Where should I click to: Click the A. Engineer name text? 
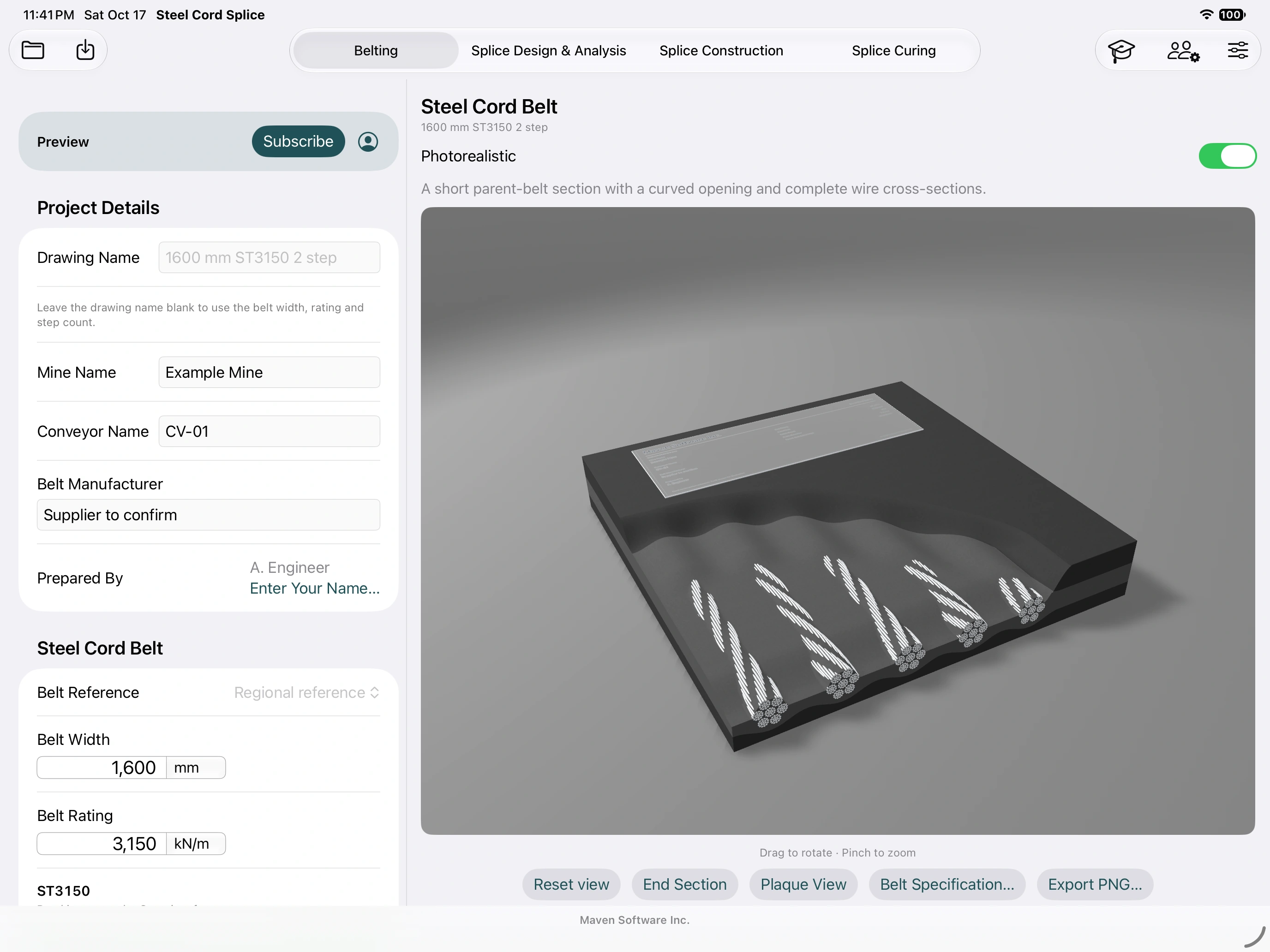coord(289,567)
